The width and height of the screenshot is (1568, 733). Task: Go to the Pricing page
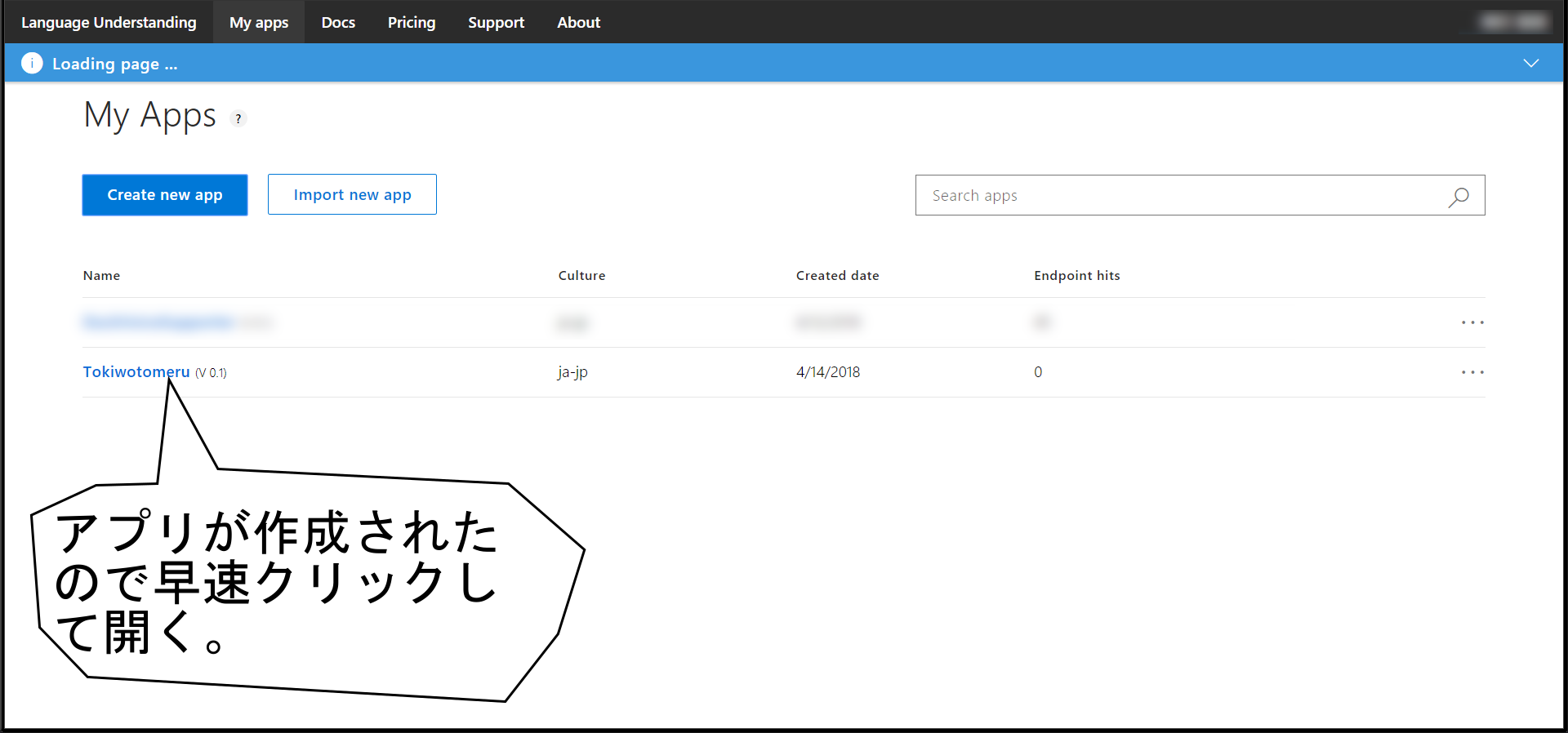pos(412,22)
